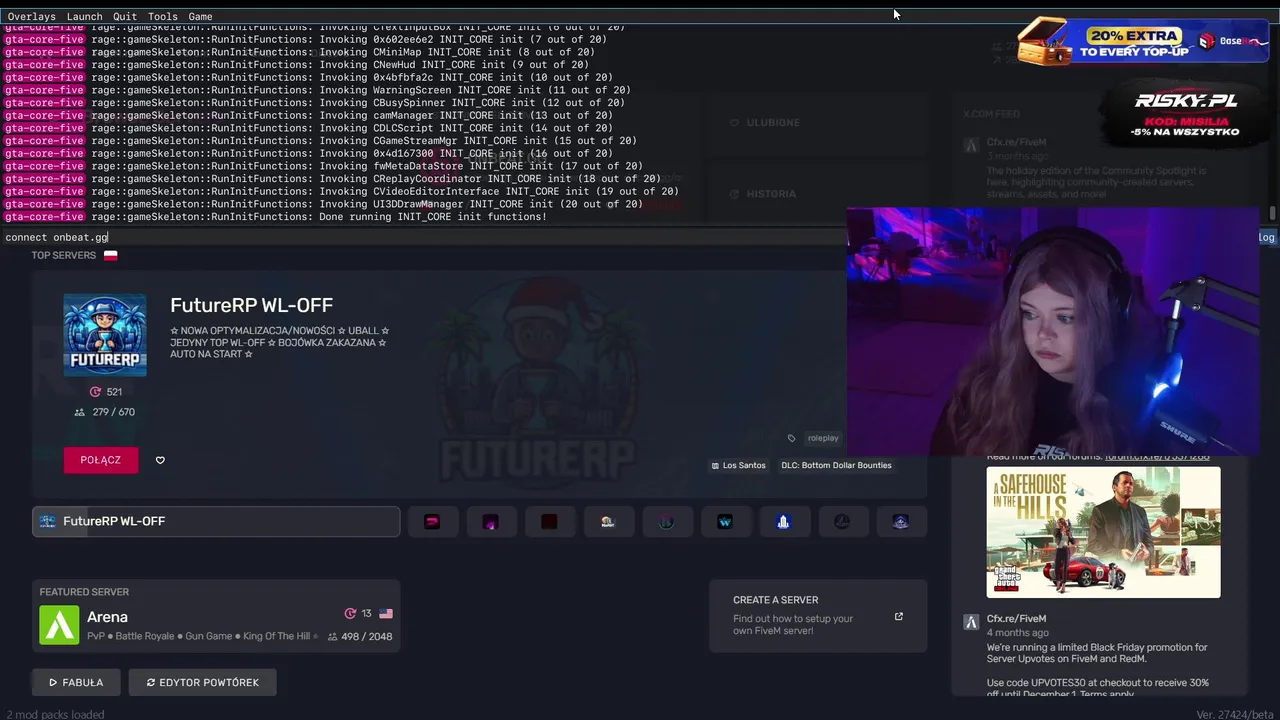The width and height of the screenshot is (1280, 720).
Task: Click the console scrollbar handle
Action: pos(1272,214)
